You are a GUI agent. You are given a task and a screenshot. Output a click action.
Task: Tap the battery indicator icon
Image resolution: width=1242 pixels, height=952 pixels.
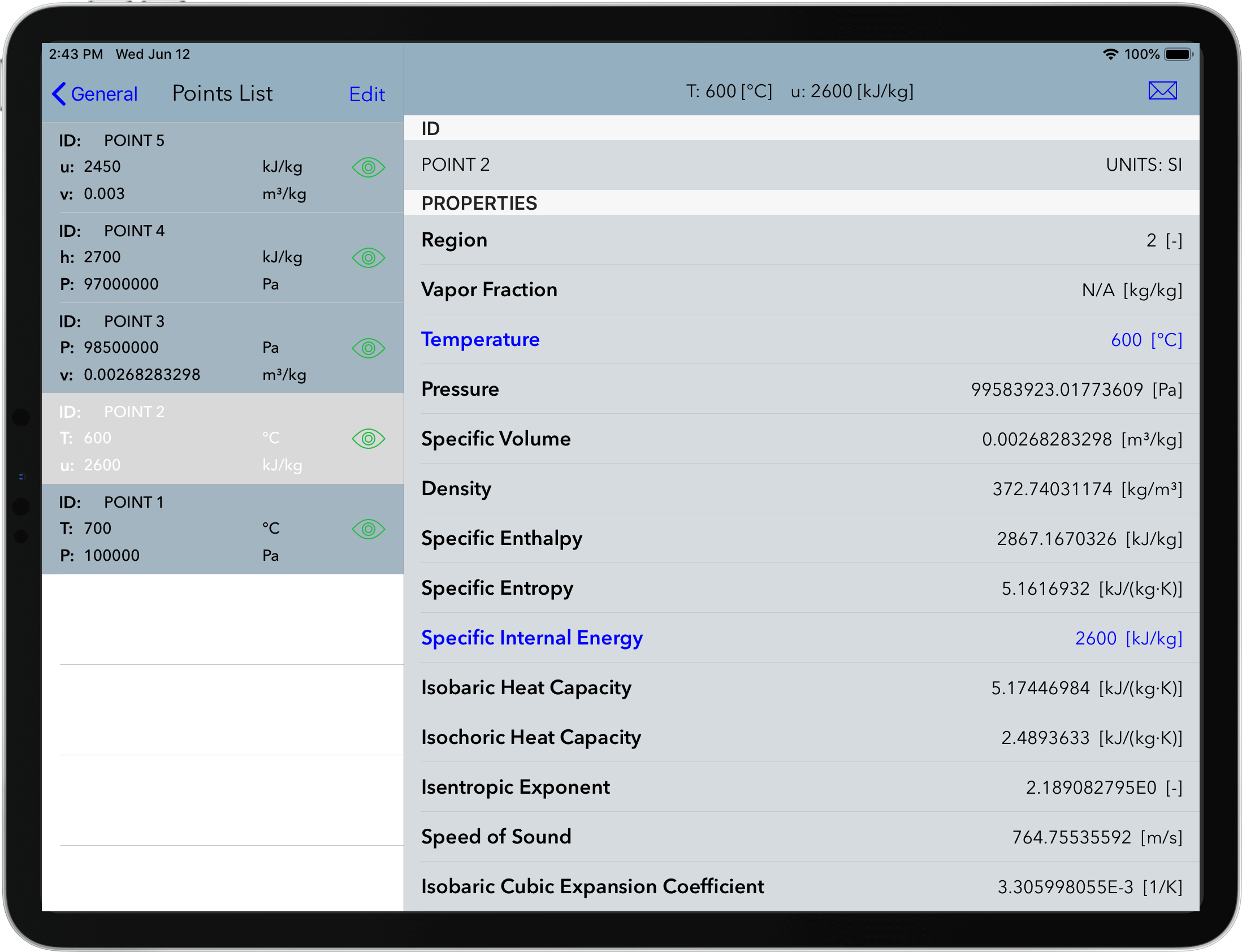click(x=1178, y=54)
